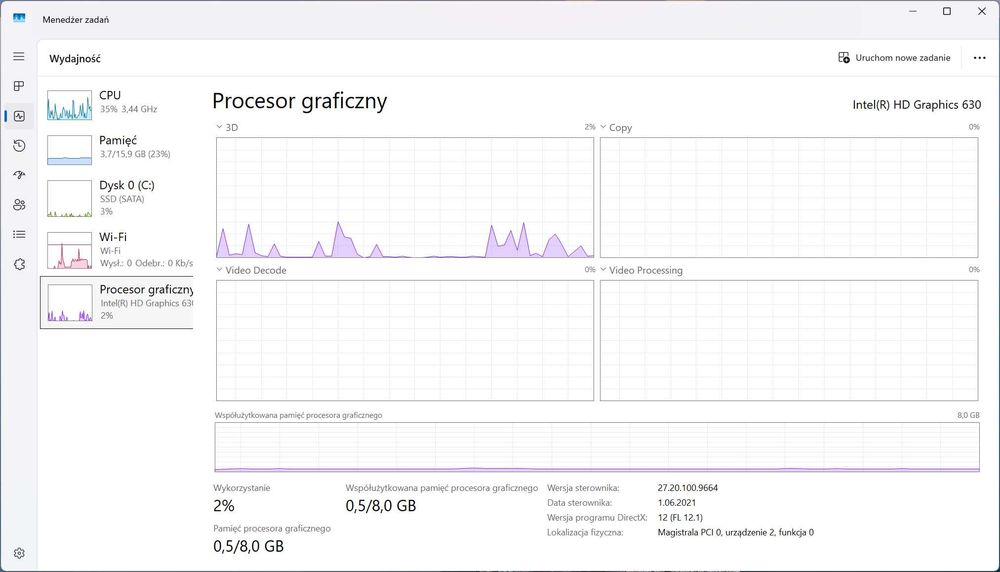Open the App history sidebar icon
Viewport: 1000px width, 572px height.
pos(19,146)
